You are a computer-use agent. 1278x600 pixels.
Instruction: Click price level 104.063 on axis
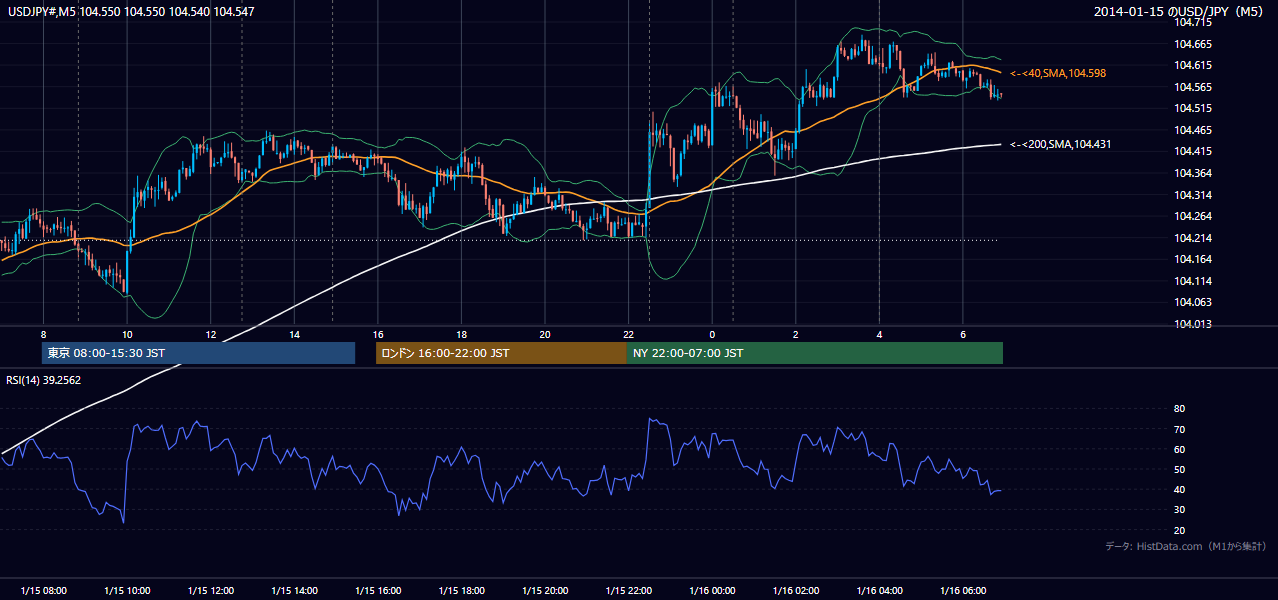[1195, 302]
